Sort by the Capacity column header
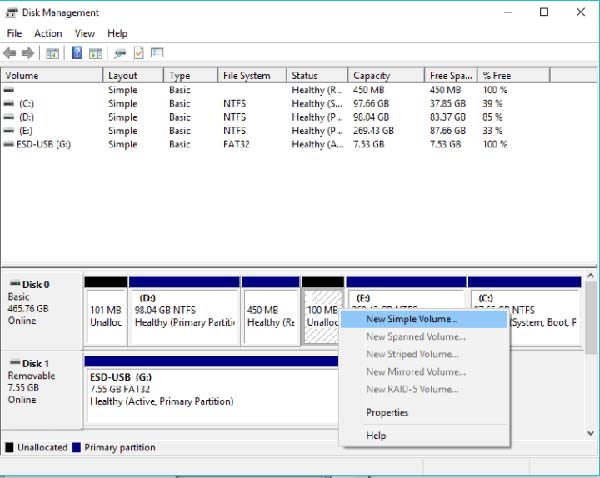 [372, 76]
